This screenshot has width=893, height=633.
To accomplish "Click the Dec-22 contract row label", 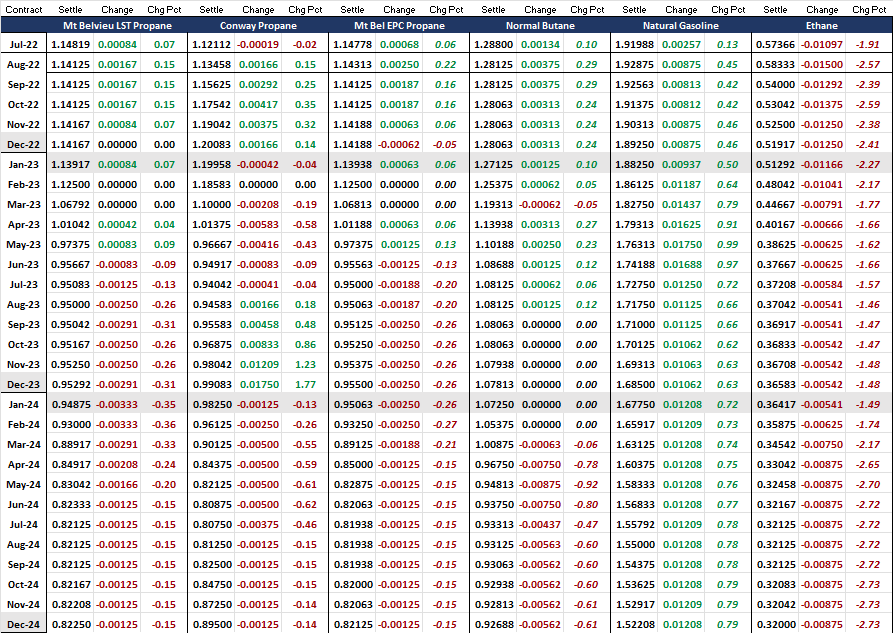I will [x=23, y=145].
